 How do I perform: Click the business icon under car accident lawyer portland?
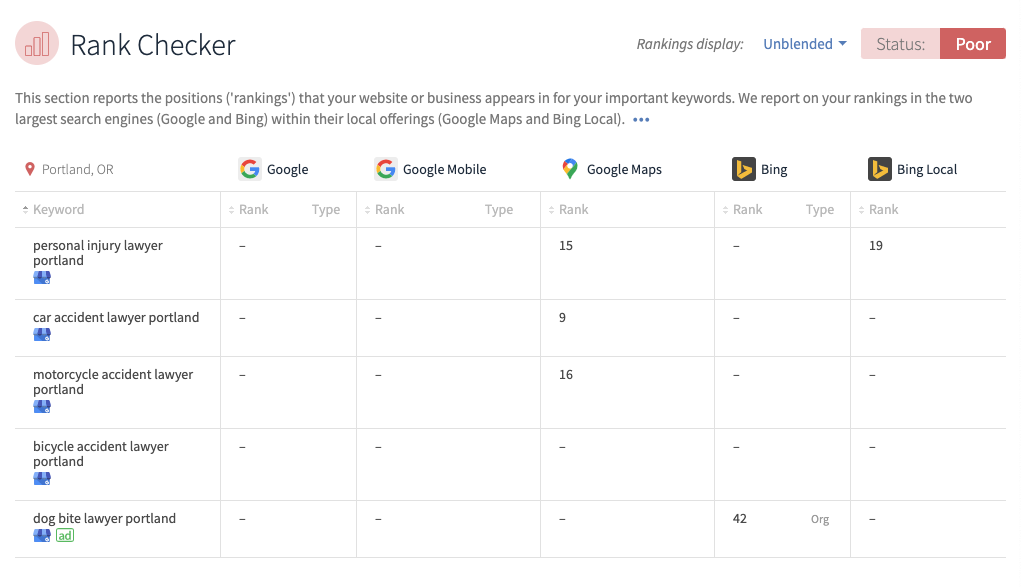[42, 335]
